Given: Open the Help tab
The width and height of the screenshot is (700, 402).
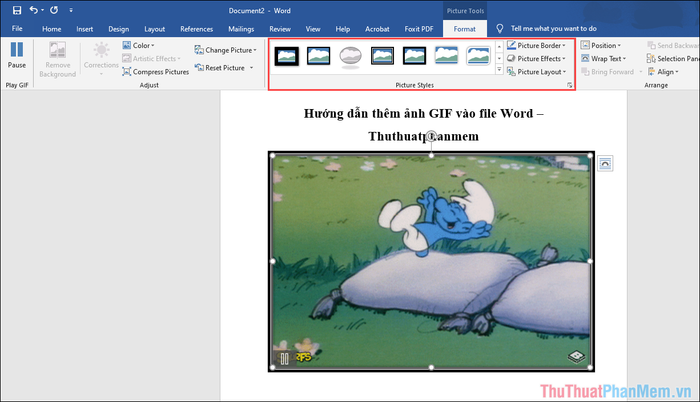Looking at the screenshot, I should click(342, 29).
